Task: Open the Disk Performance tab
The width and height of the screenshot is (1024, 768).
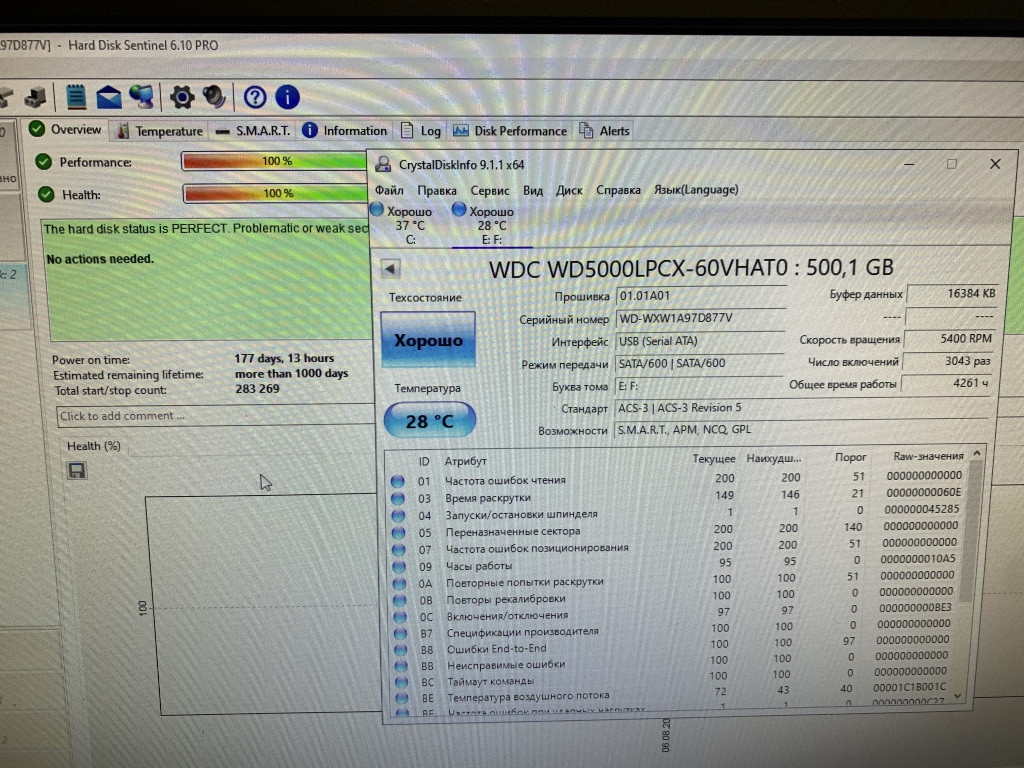Action: tap(511, 131)
